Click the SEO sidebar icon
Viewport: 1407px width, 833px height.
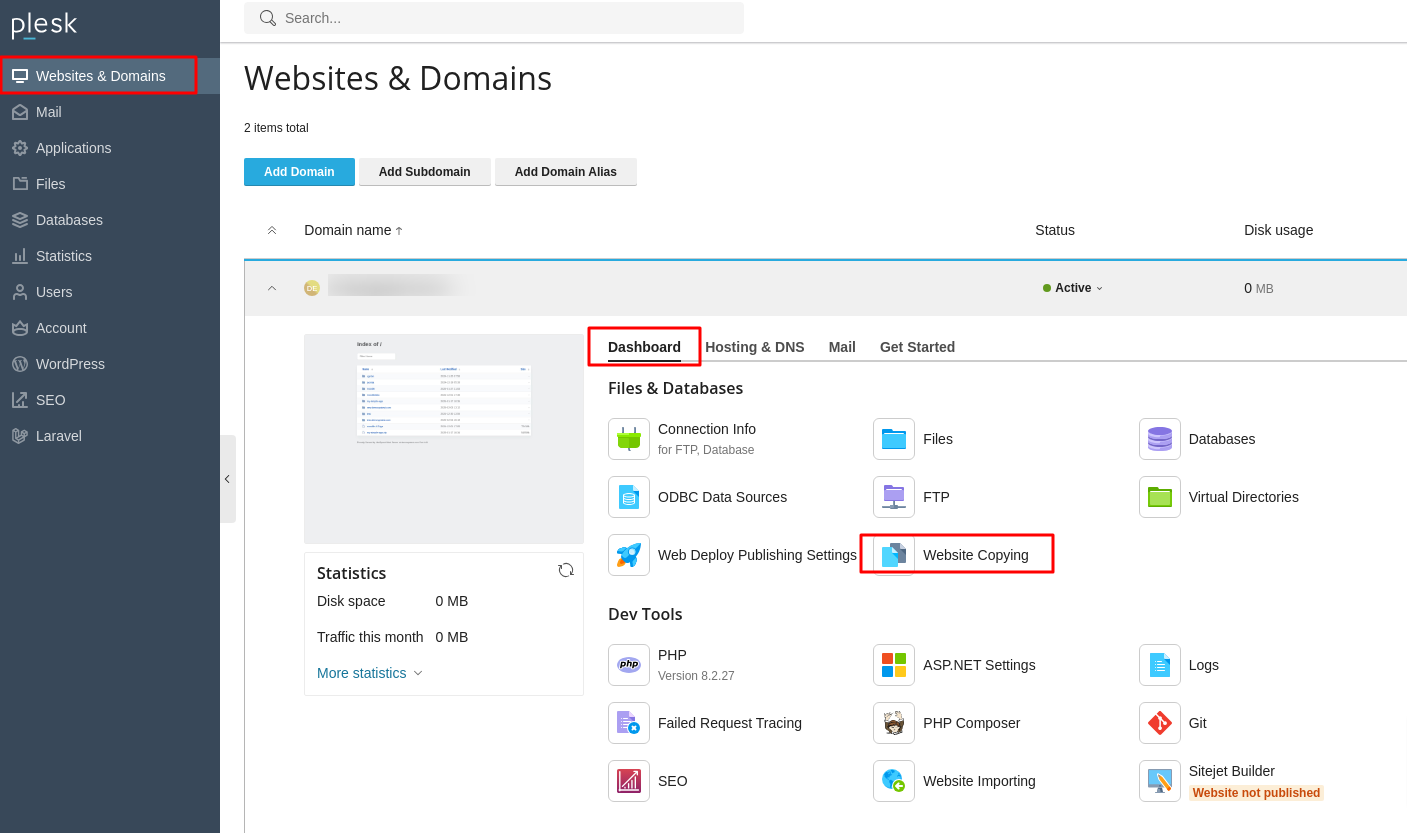pos(20,400)
